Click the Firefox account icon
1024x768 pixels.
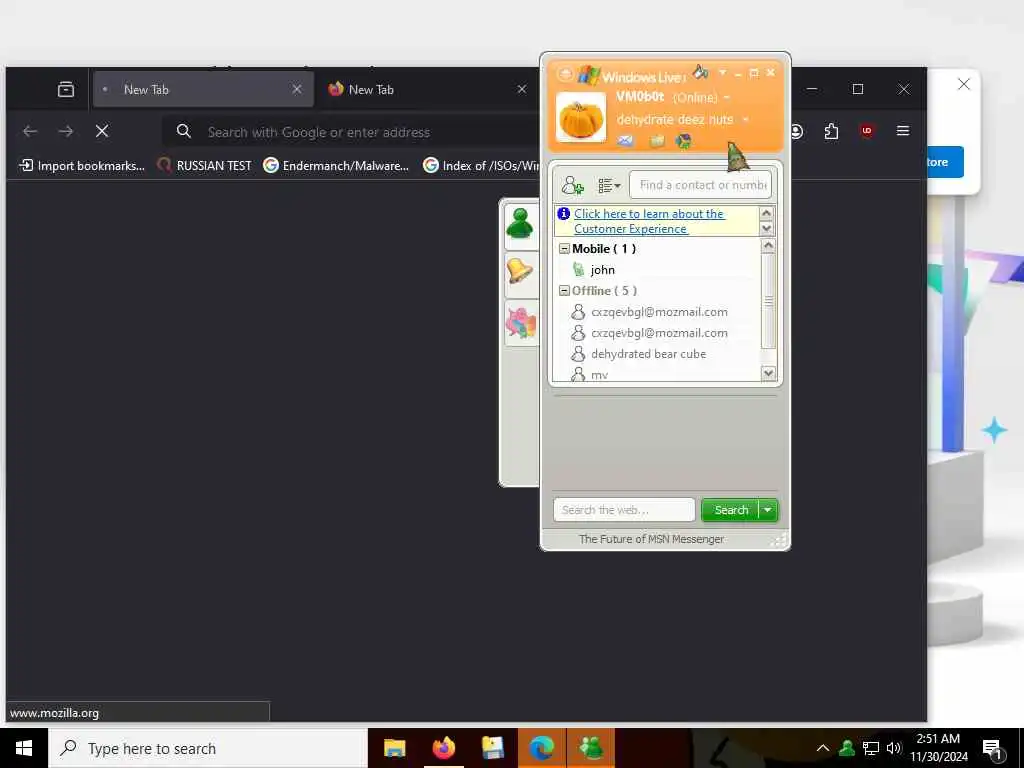797,131
